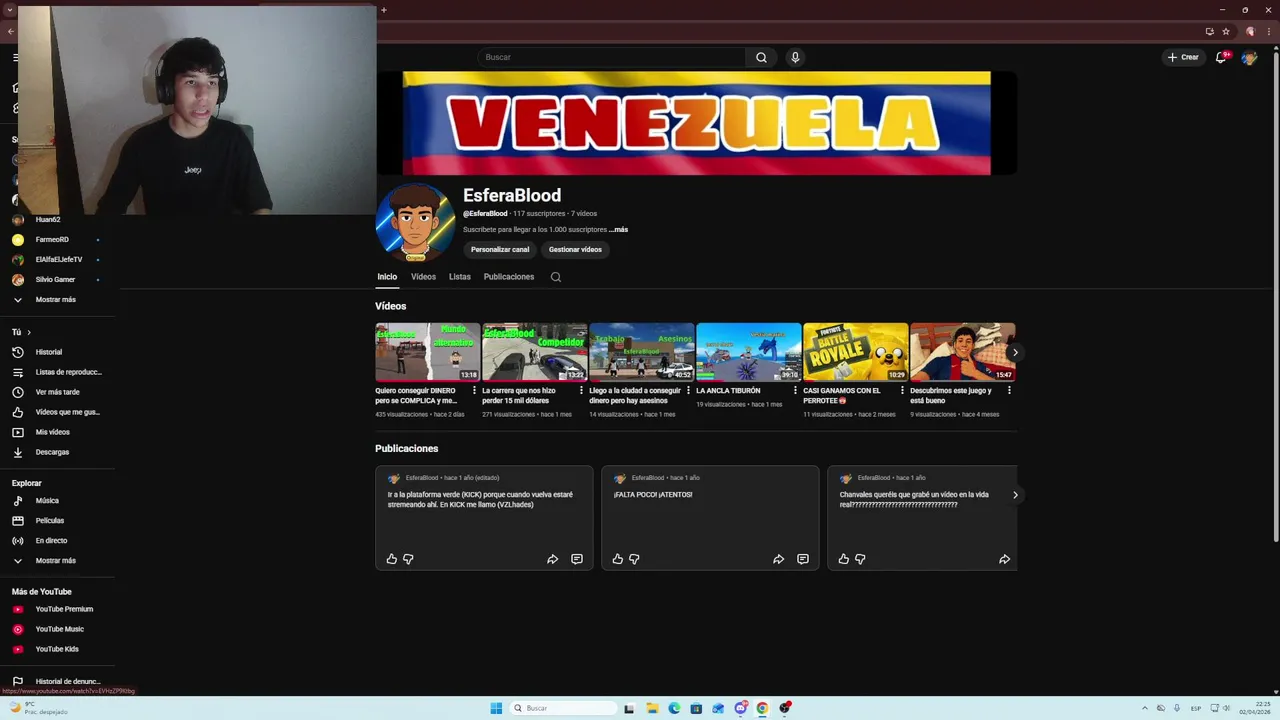Open new Chrome tab with plus
Viewport: 1280px width, 720px height.
[x=383, y=10]
